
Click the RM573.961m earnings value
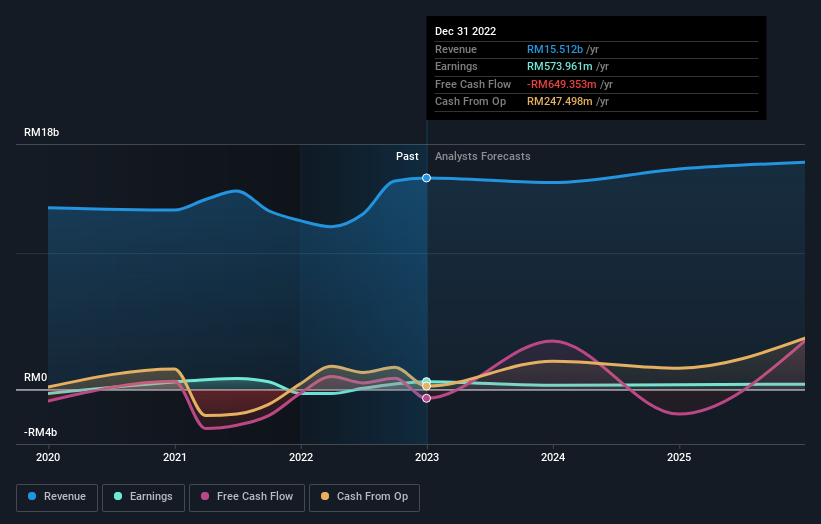[x=559, y=66]
